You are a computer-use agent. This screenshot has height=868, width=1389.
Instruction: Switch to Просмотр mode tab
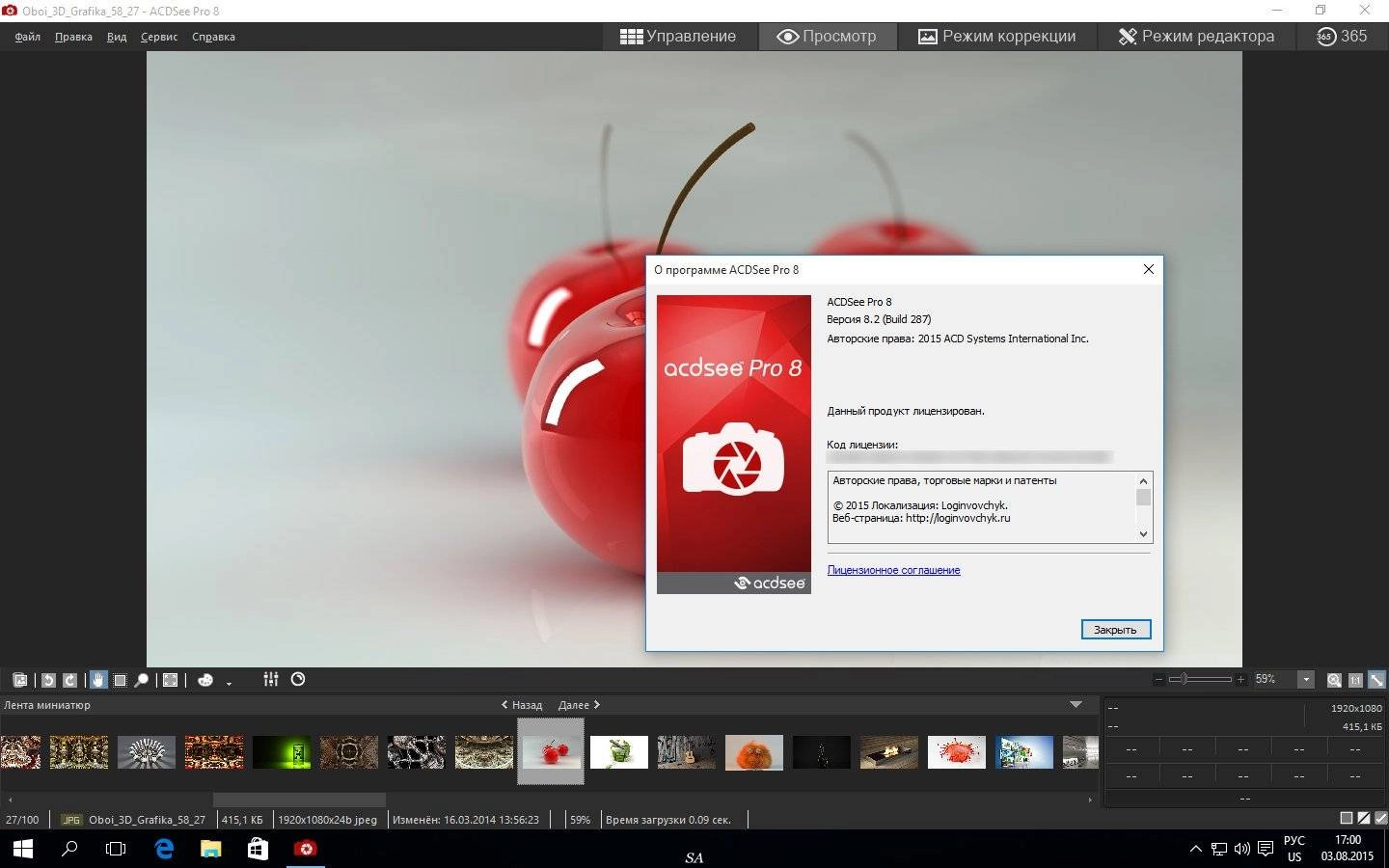[827, 37]
